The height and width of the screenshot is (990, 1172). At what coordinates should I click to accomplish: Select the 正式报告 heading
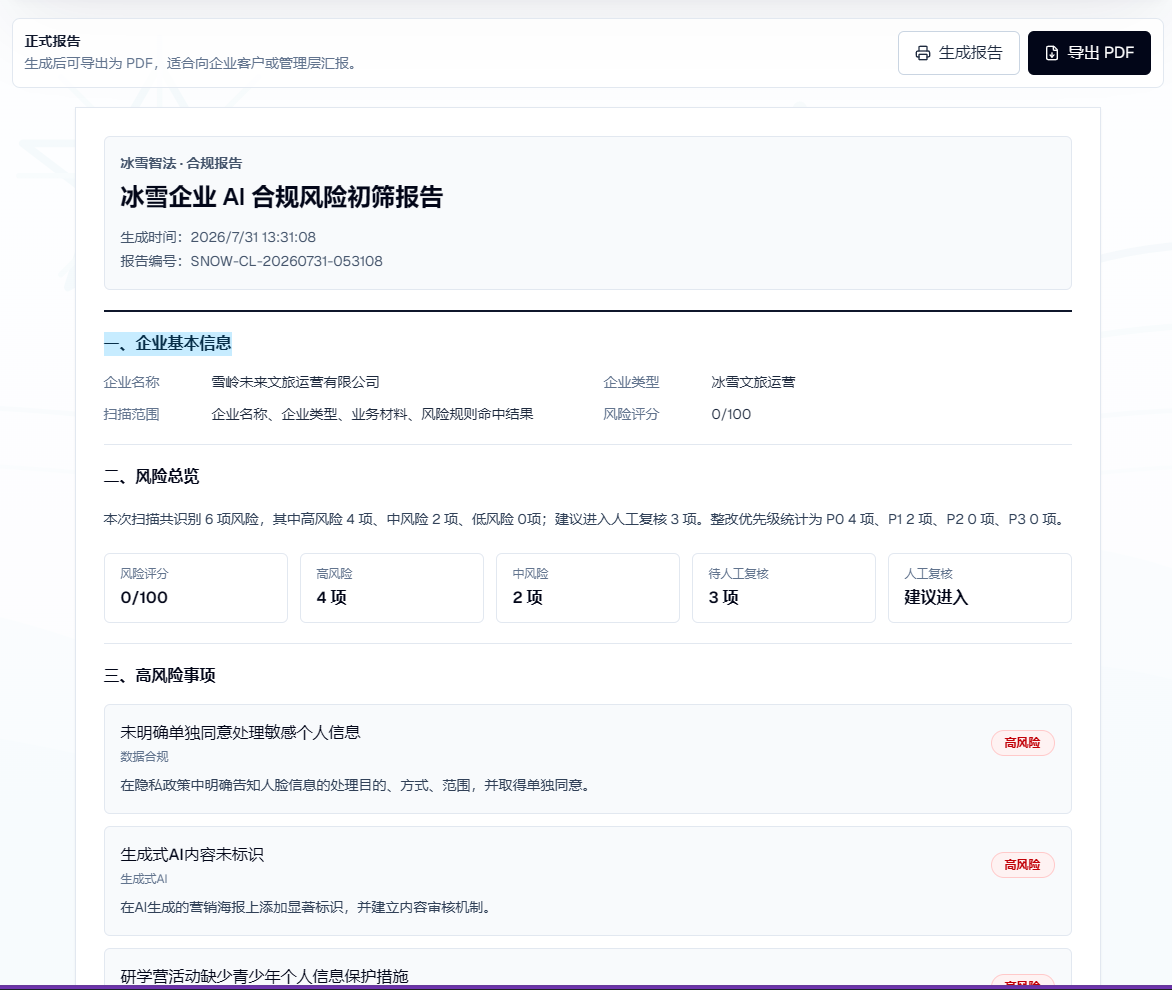pos(52,41)
